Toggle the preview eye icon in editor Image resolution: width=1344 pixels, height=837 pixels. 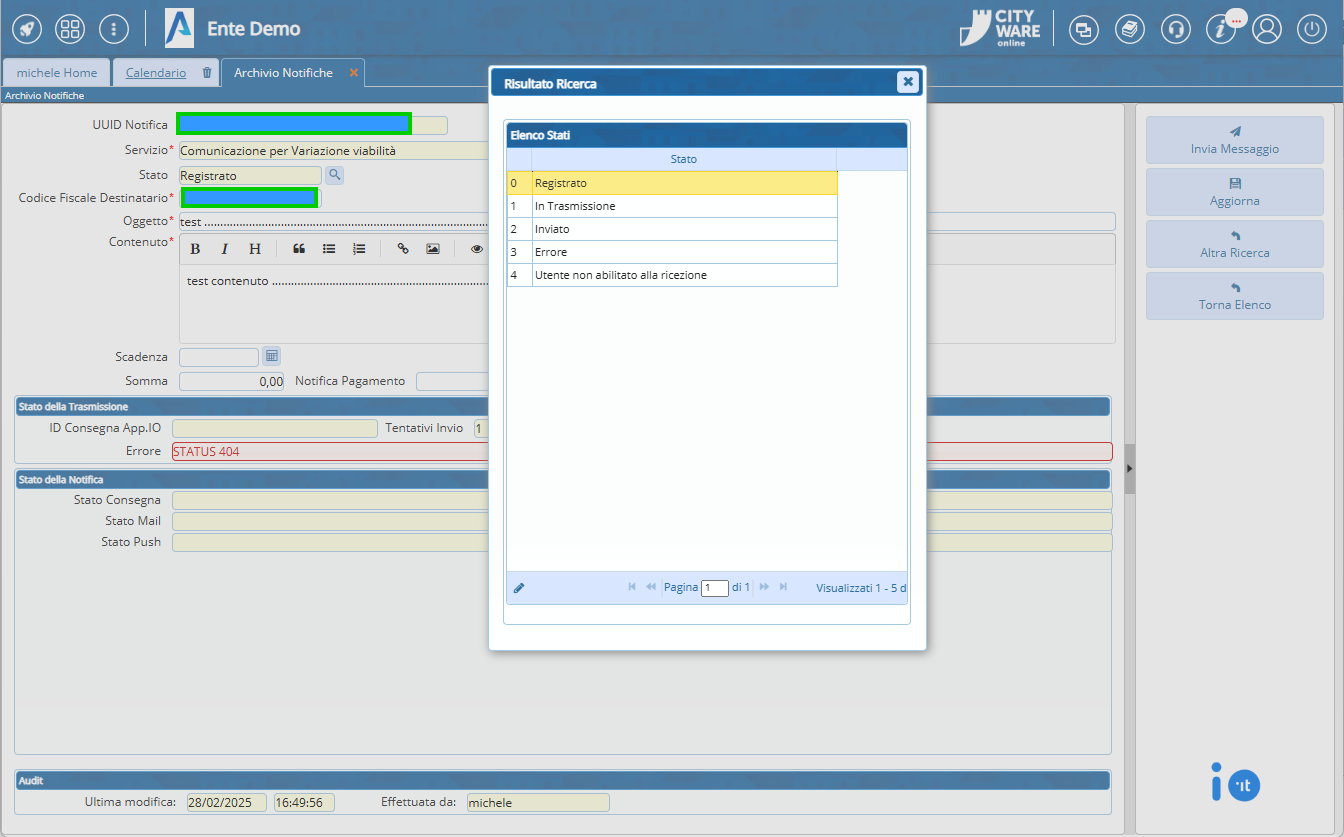point(477,249)
